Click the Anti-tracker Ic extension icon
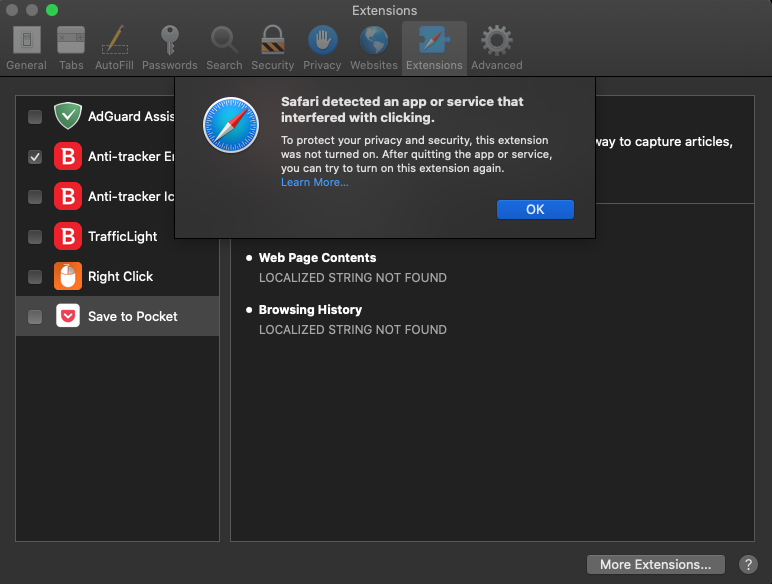 coord(68,196)
